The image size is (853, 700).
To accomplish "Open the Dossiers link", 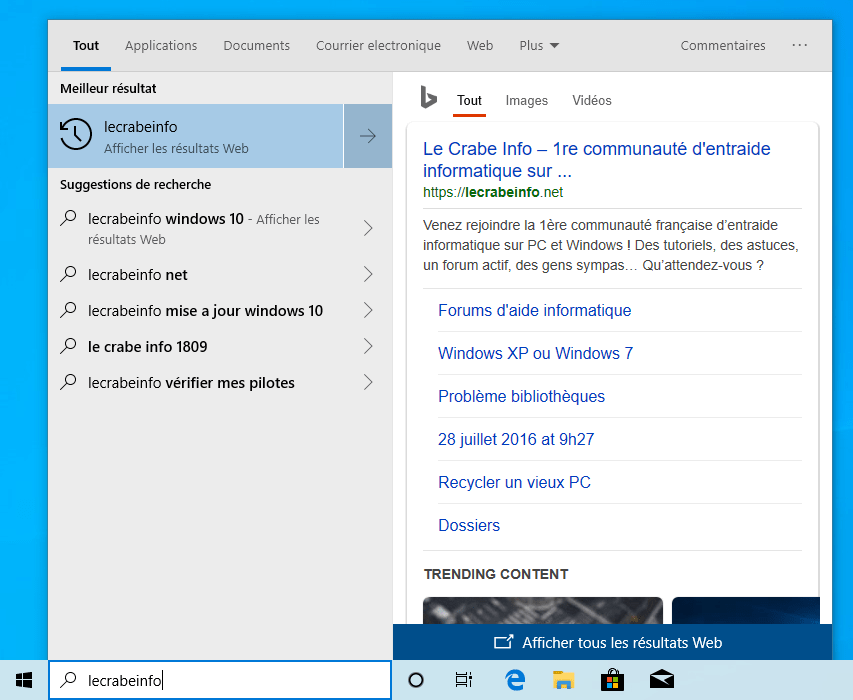I will tap(469, 525).
